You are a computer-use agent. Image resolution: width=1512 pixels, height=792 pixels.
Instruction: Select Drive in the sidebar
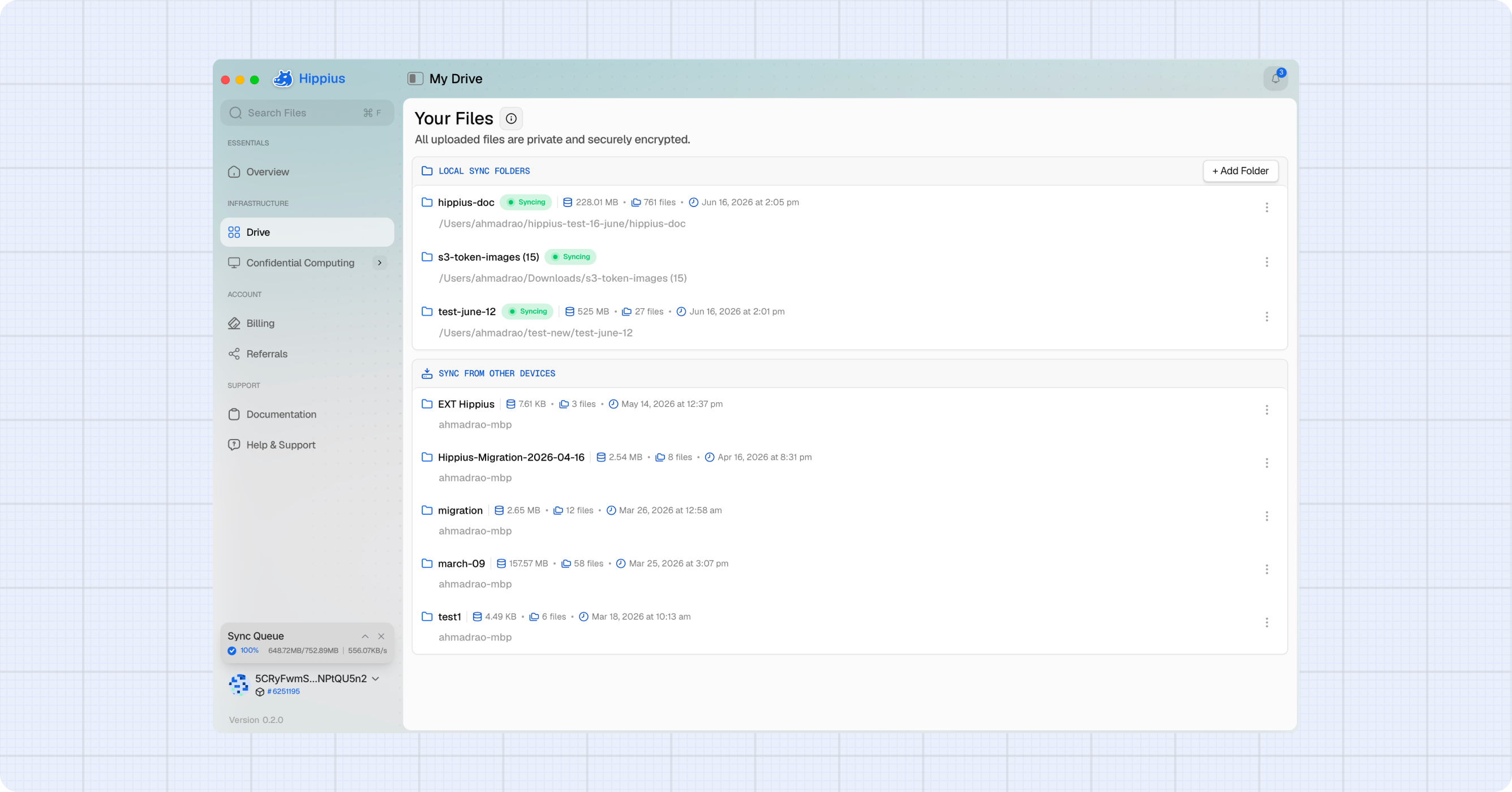pos(307,233)
